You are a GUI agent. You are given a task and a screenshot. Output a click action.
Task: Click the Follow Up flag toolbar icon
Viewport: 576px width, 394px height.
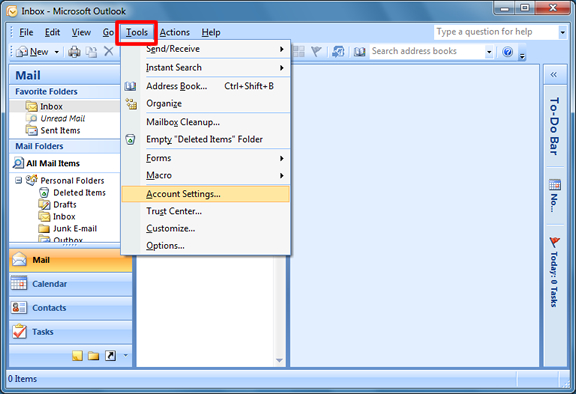pos(316,51)
